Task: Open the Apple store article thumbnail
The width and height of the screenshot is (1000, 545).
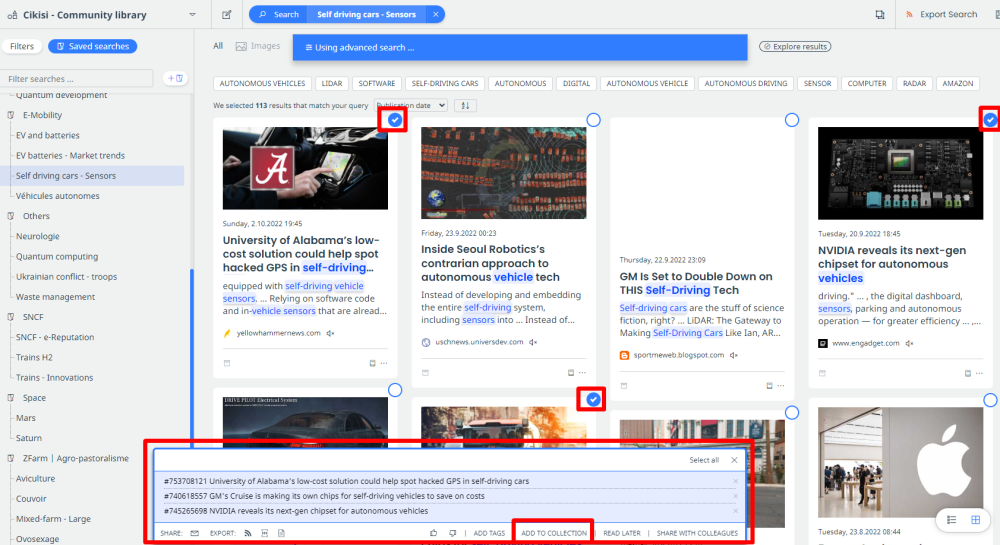Action: click(900, 463)
